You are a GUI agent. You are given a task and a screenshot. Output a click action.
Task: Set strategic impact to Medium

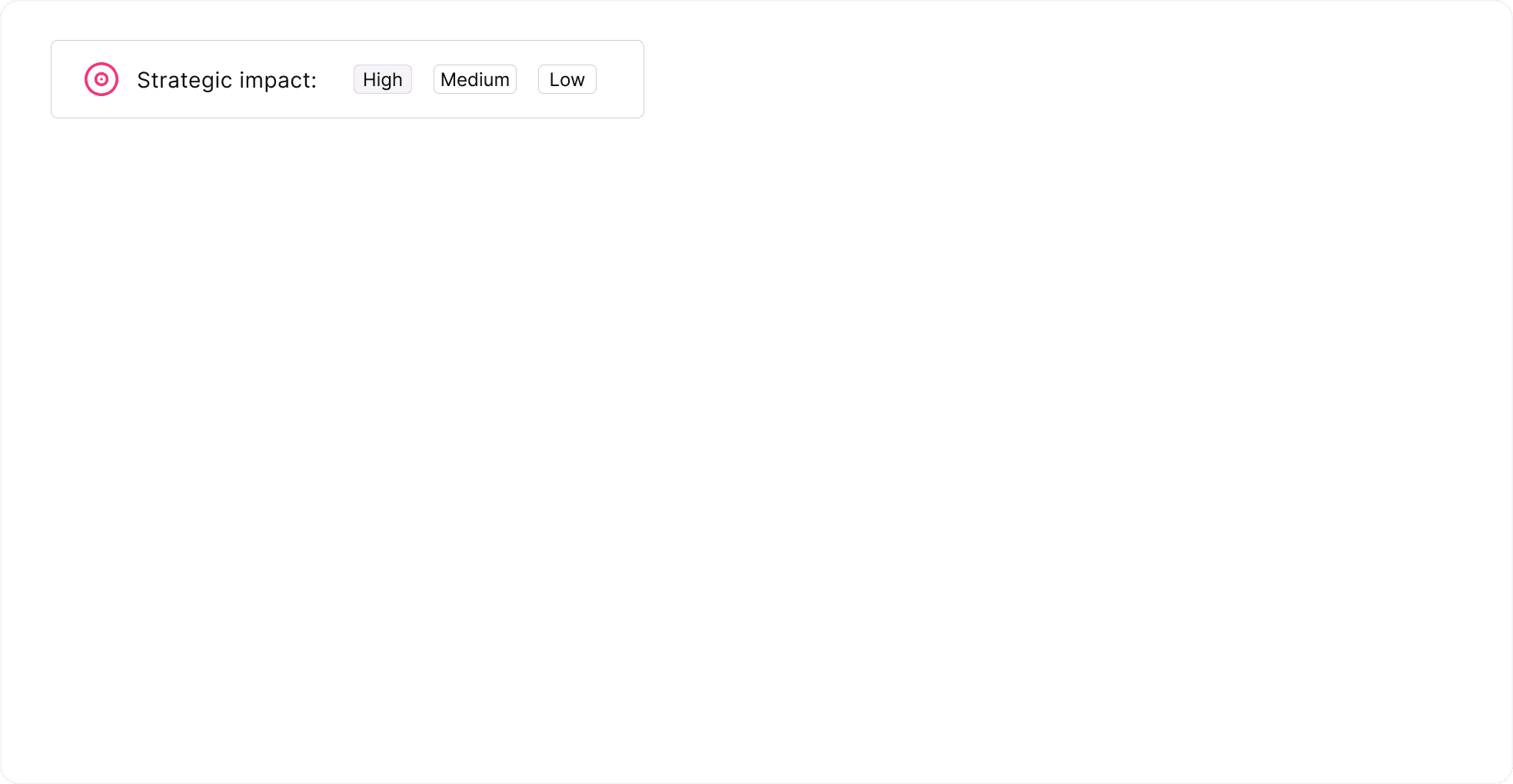pyautogui.click(x=475, y=79)
